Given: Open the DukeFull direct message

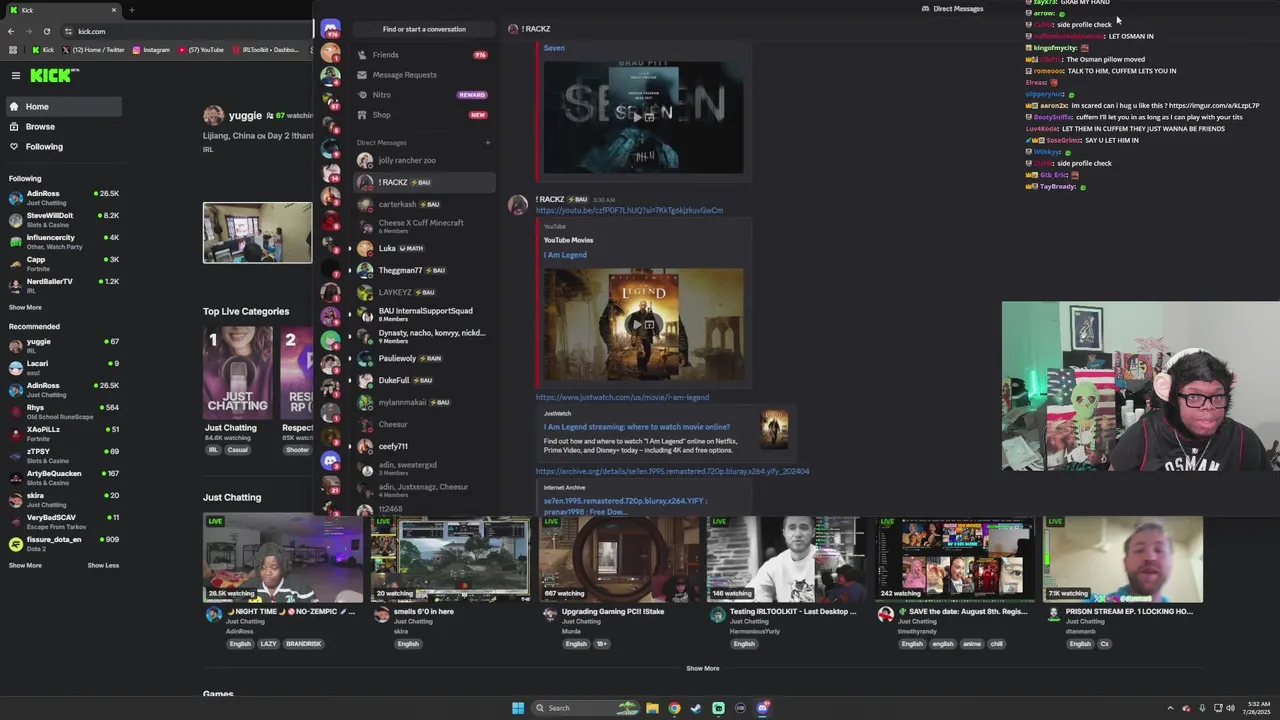Looking at the screenshot, I should tap(425, 380).
